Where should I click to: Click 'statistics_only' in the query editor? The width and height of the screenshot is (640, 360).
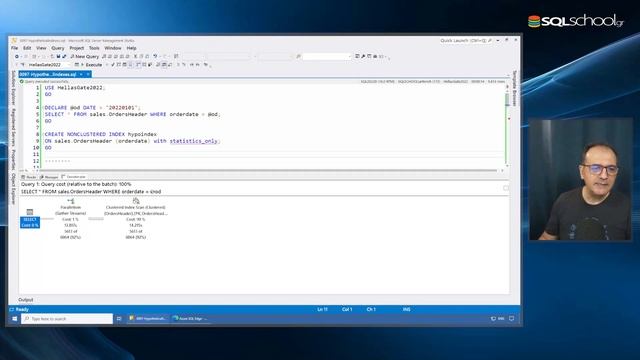[193, 141]
